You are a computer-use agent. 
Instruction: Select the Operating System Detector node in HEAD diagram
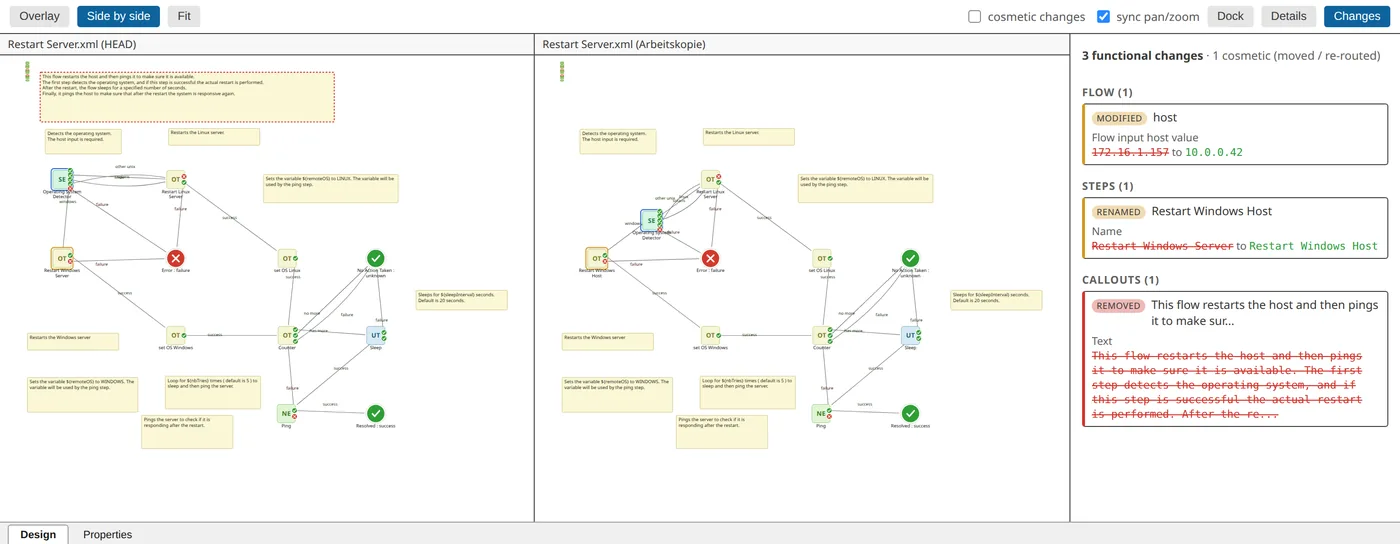(x=62, y=179)
